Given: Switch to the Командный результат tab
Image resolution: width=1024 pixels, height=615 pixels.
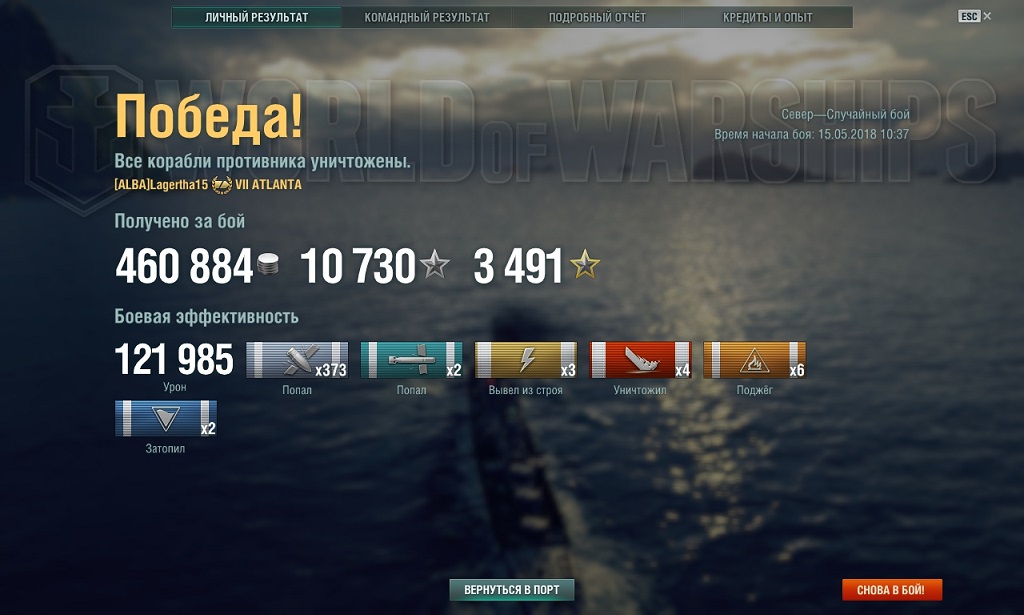Looking at the screenshot, I should click(x=426, y=18).
